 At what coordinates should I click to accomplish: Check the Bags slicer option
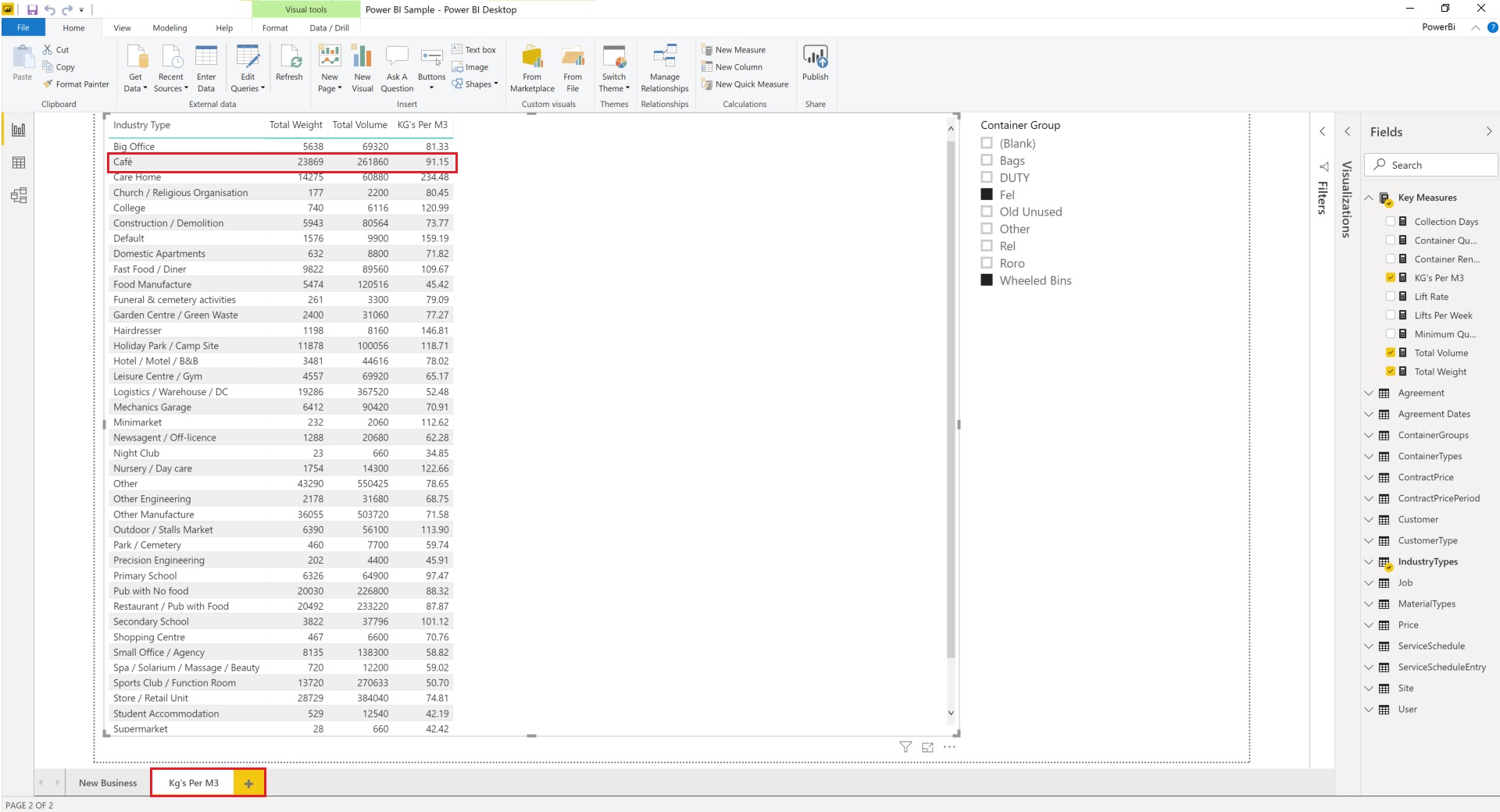pos(987,160)
